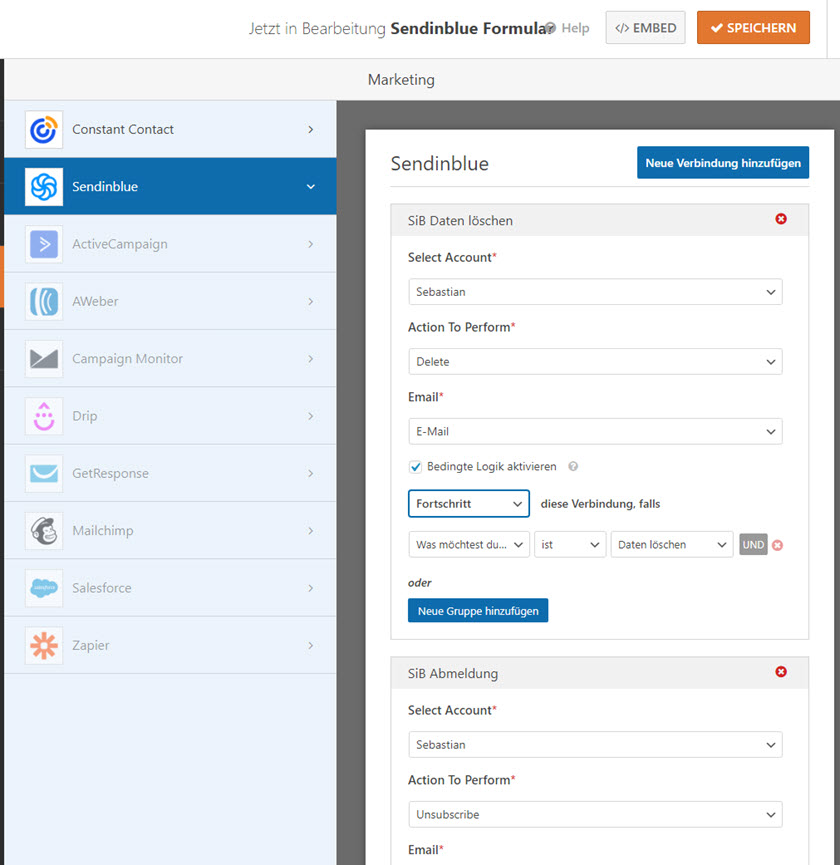Open the Mailchimp provider

click(170, 531)
